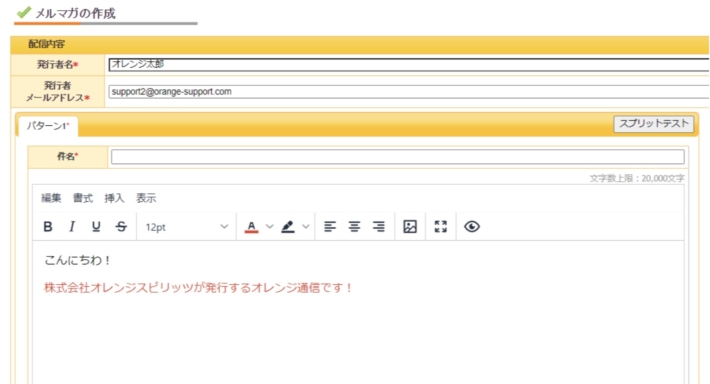The height and width of the screenshot is (384, 710).
Task: Align text to the left
Action: pyautogui.click(x=330, y=226)
